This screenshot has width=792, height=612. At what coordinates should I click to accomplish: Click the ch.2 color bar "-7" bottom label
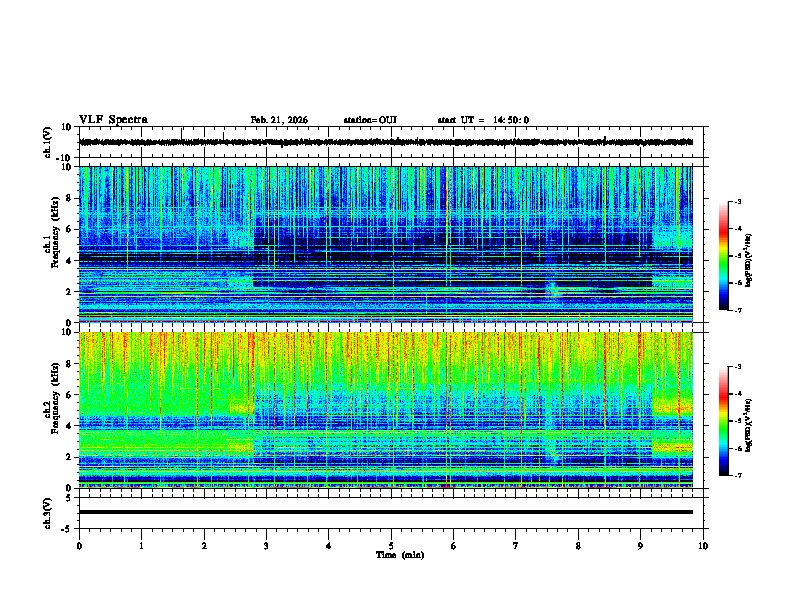738,476
